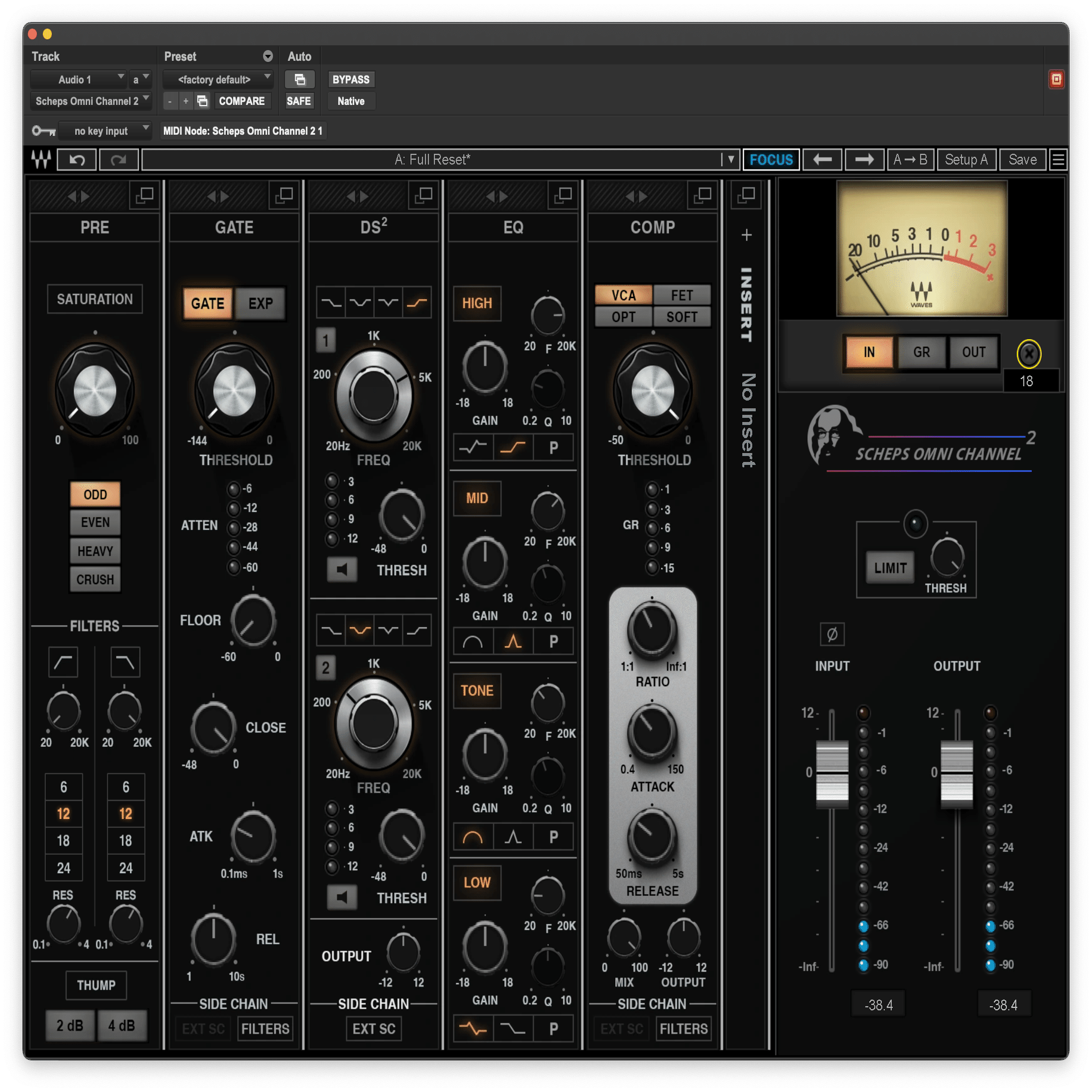The width and height of the screenshot is (1092, 1092).
Task: Open the hamburger menu icon beside Save
Action: coord(1058,160)
